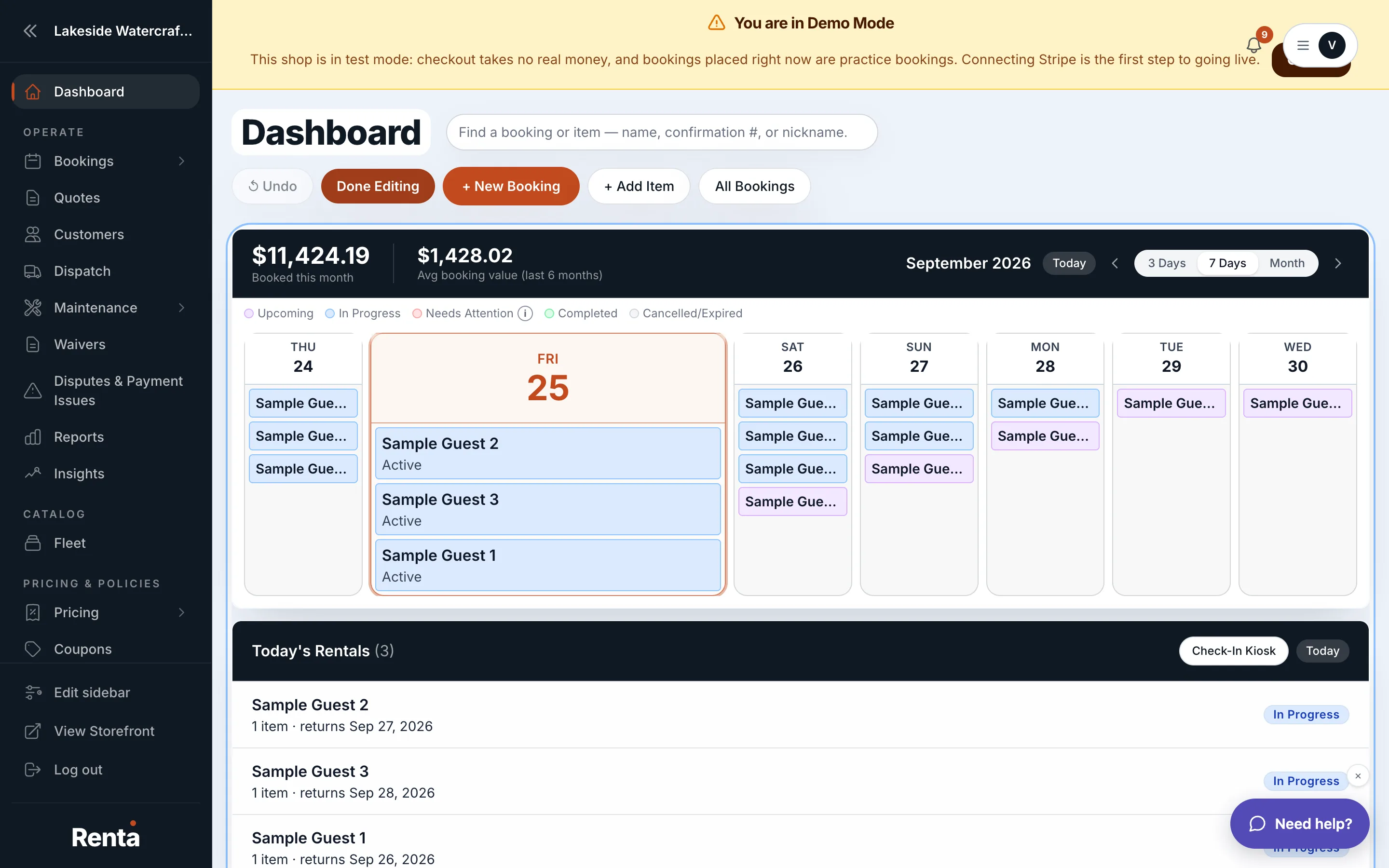Expand the Bookings submenu chevron
This screenshot has width=1389, height=868.
pyautogui.click(x=181, y=162)
